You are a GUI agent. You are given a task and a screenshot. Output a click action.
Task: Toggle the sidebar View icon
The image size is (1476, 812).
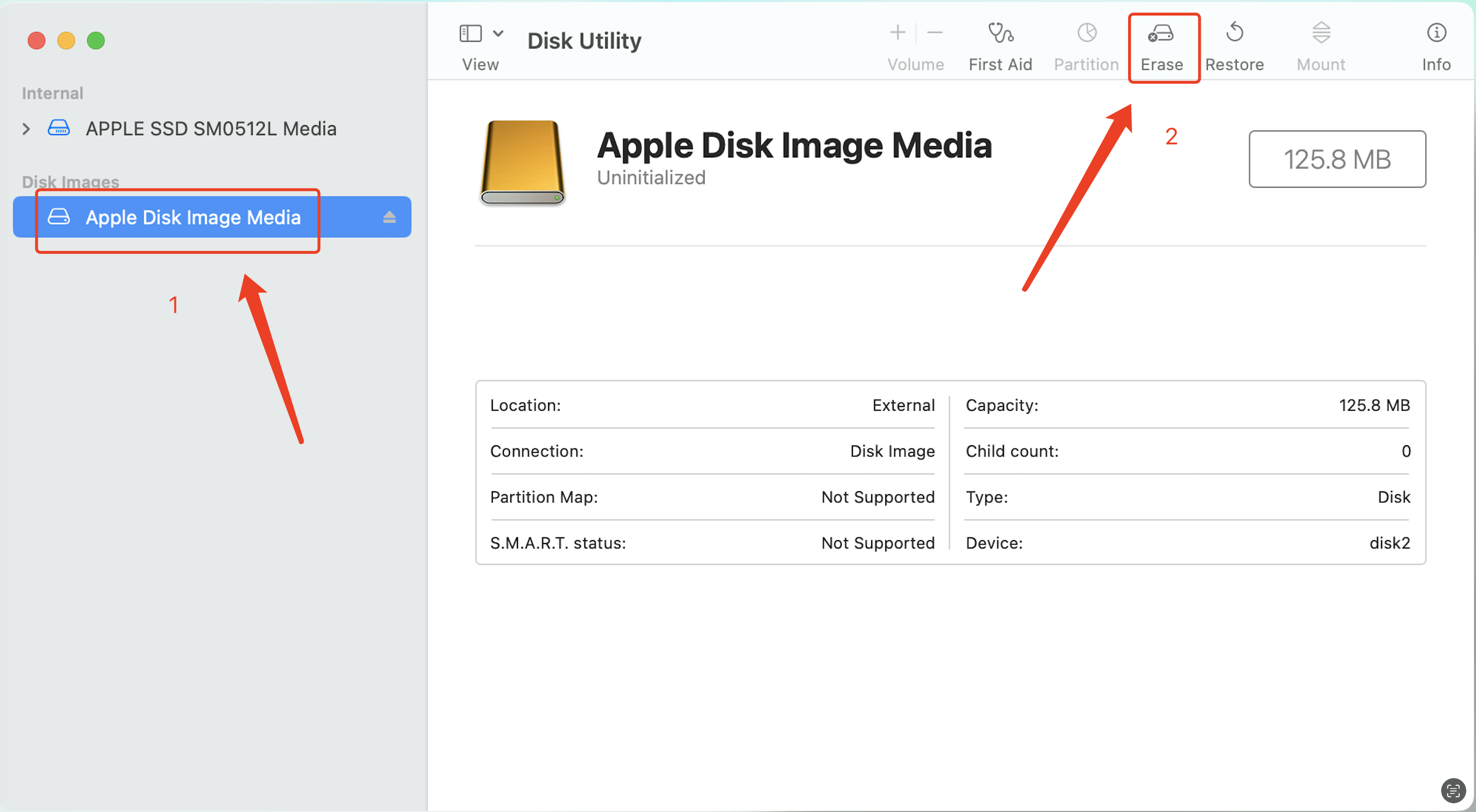point(470,33)
